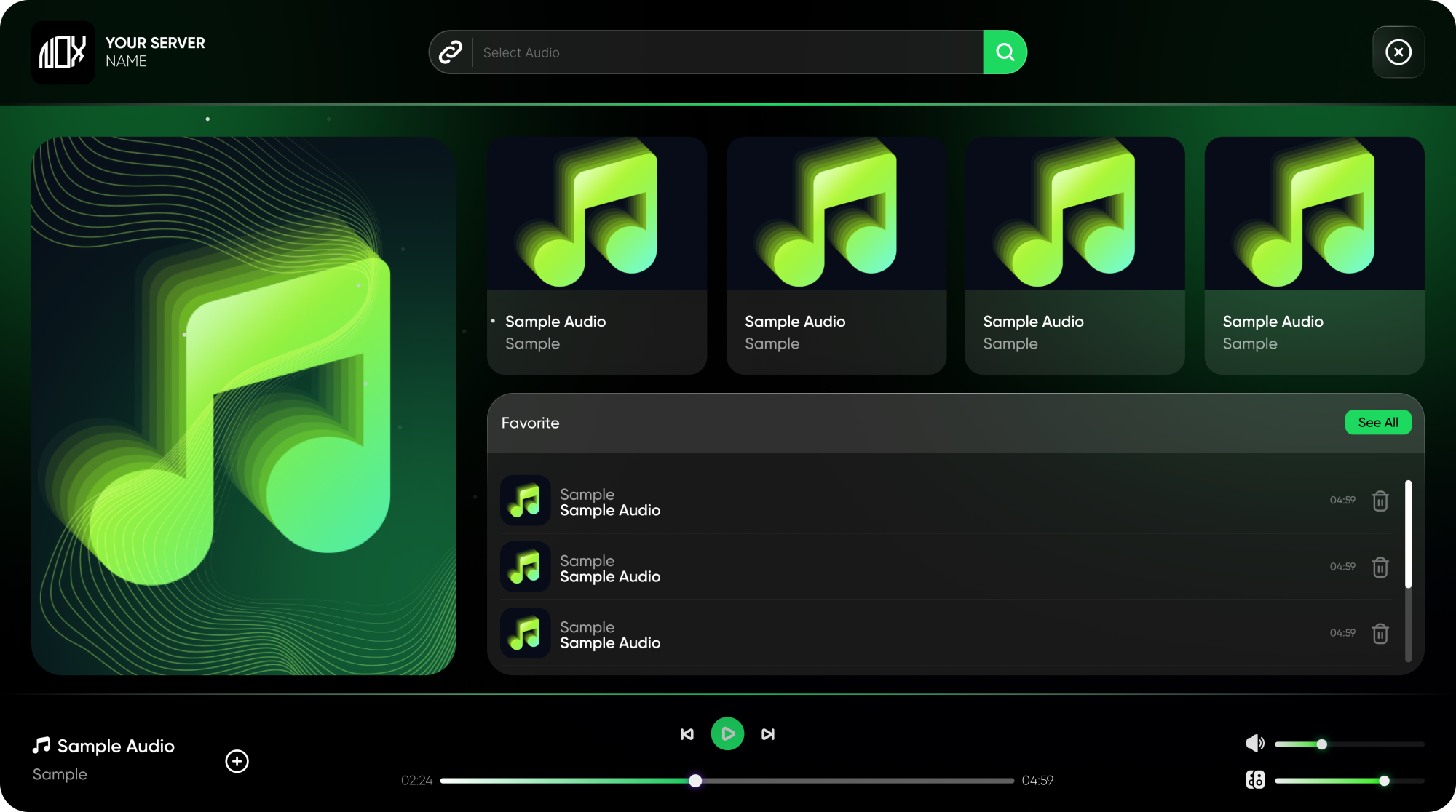Mute audio with the speaker icon
Image resolution: width=1456 pixels, height=812 pixels.
coord(1255,743)
